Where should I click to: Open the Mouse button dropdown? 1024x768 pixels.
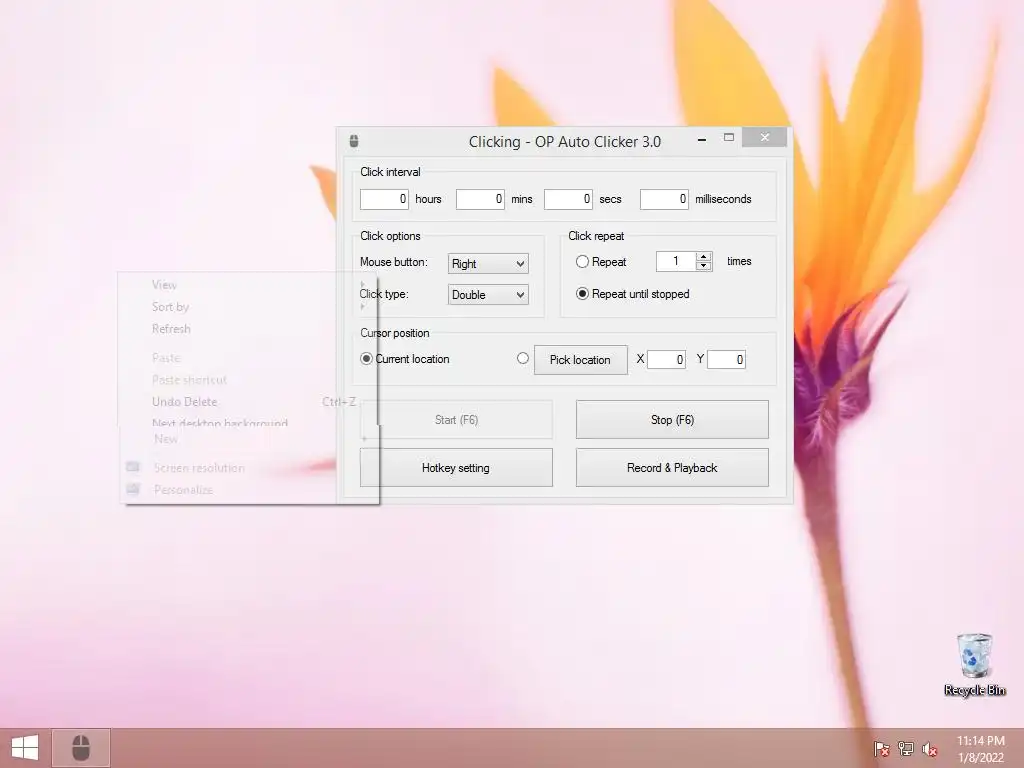(488, 264)
